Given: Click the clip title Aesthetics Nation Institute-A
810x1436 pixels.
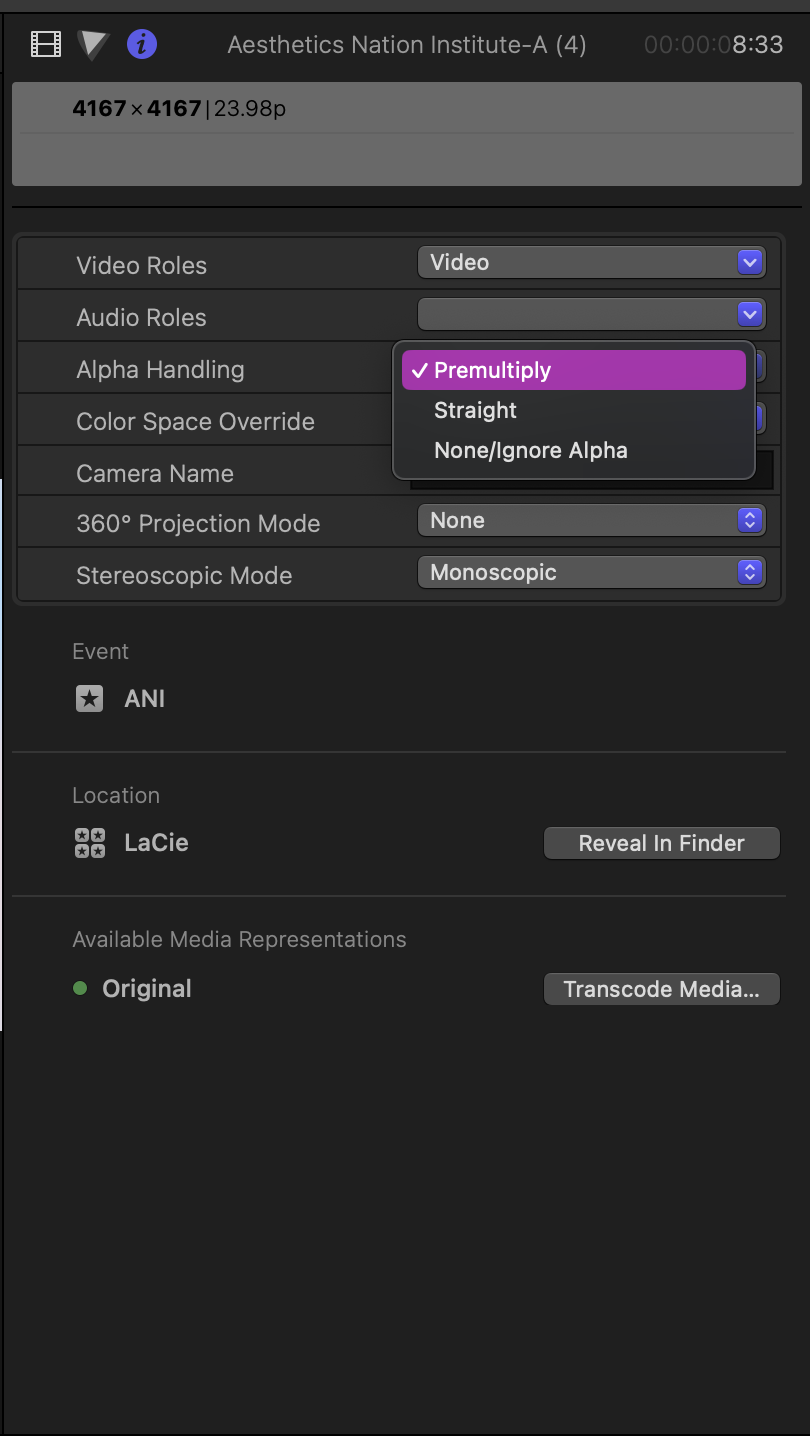Looking at the screenshot, I should (x=407, y=45).
